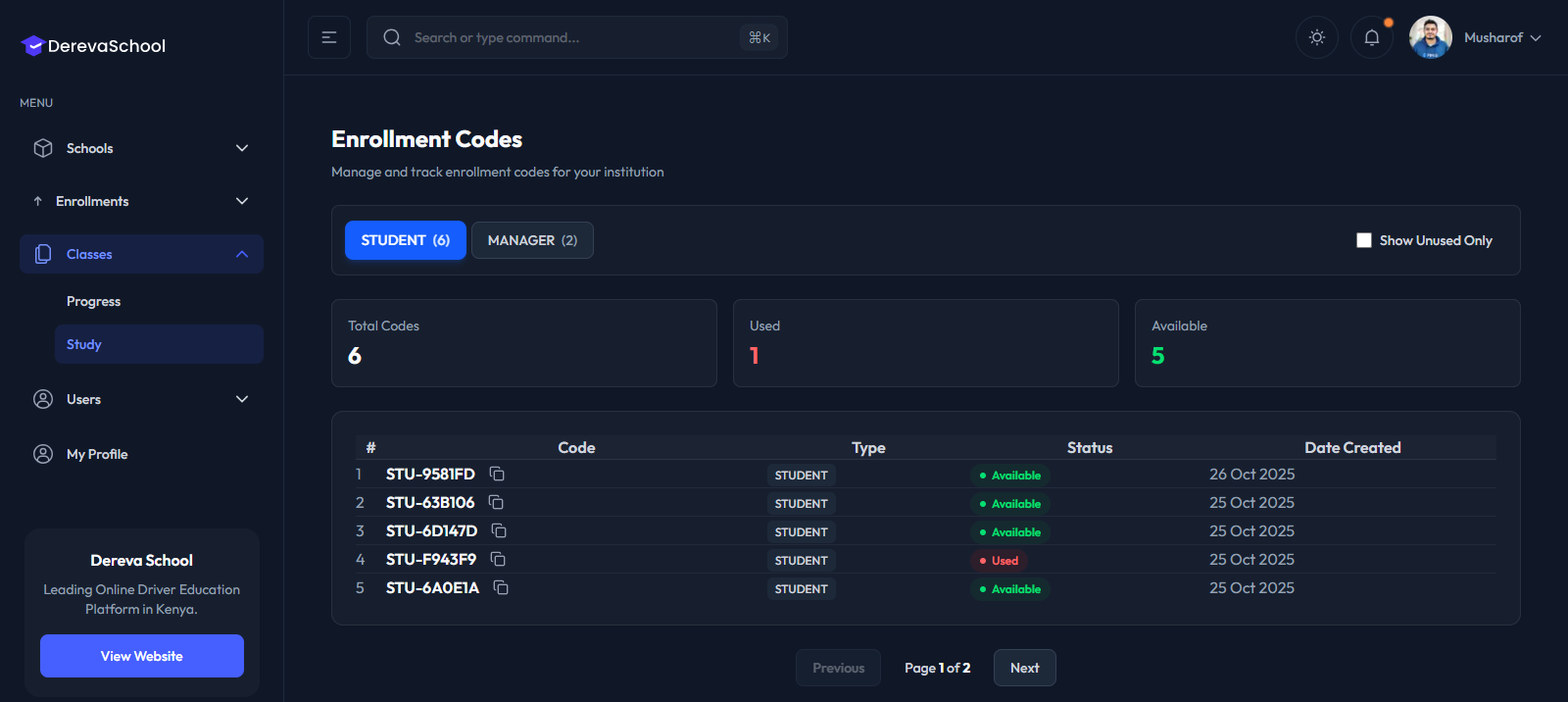This screenshot has width=1568, height=702.
Task: Click the View Website button
Action: point(142,656)
